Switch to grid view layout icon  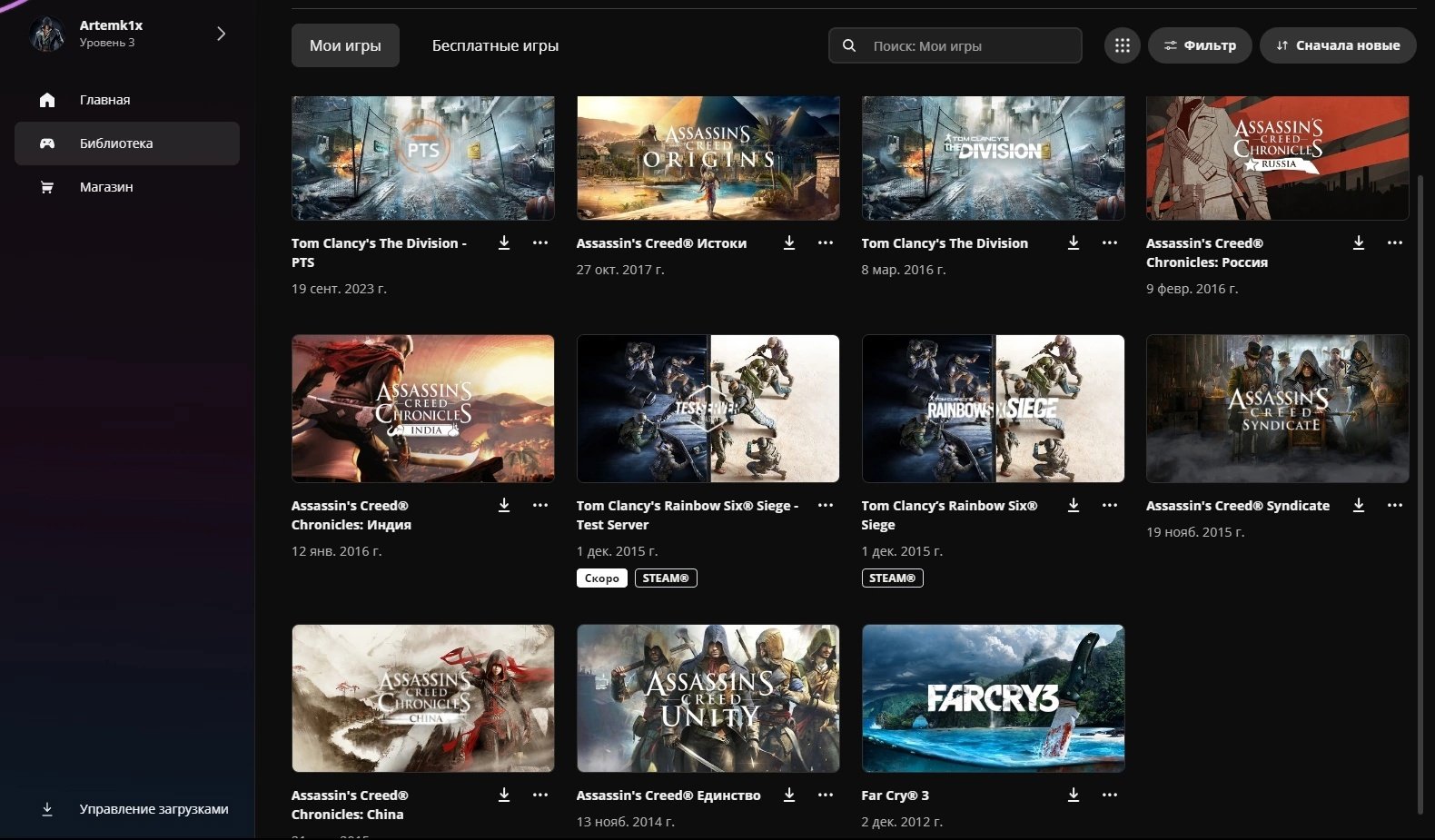[1123, 45]
